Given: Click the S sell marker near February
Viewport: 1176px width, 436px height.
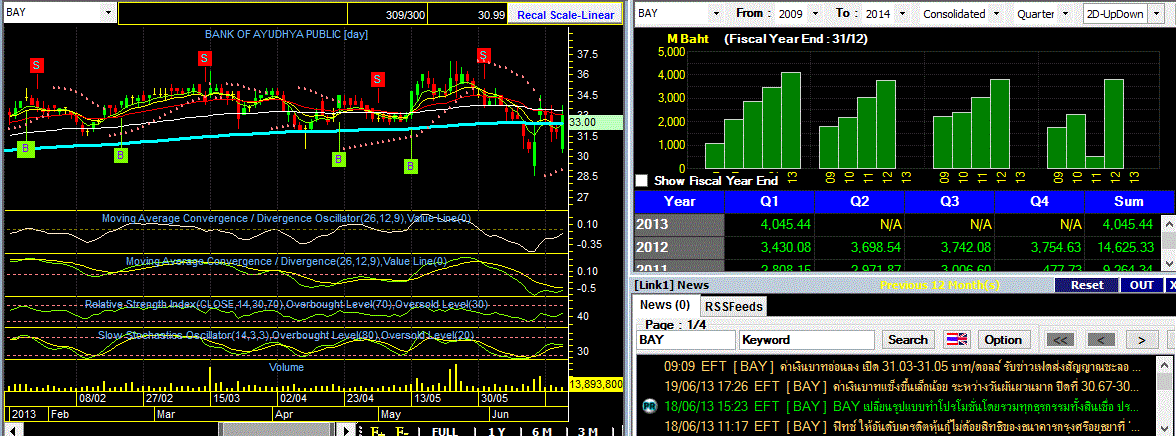Looking at the screenshot, I should [36, 65].
